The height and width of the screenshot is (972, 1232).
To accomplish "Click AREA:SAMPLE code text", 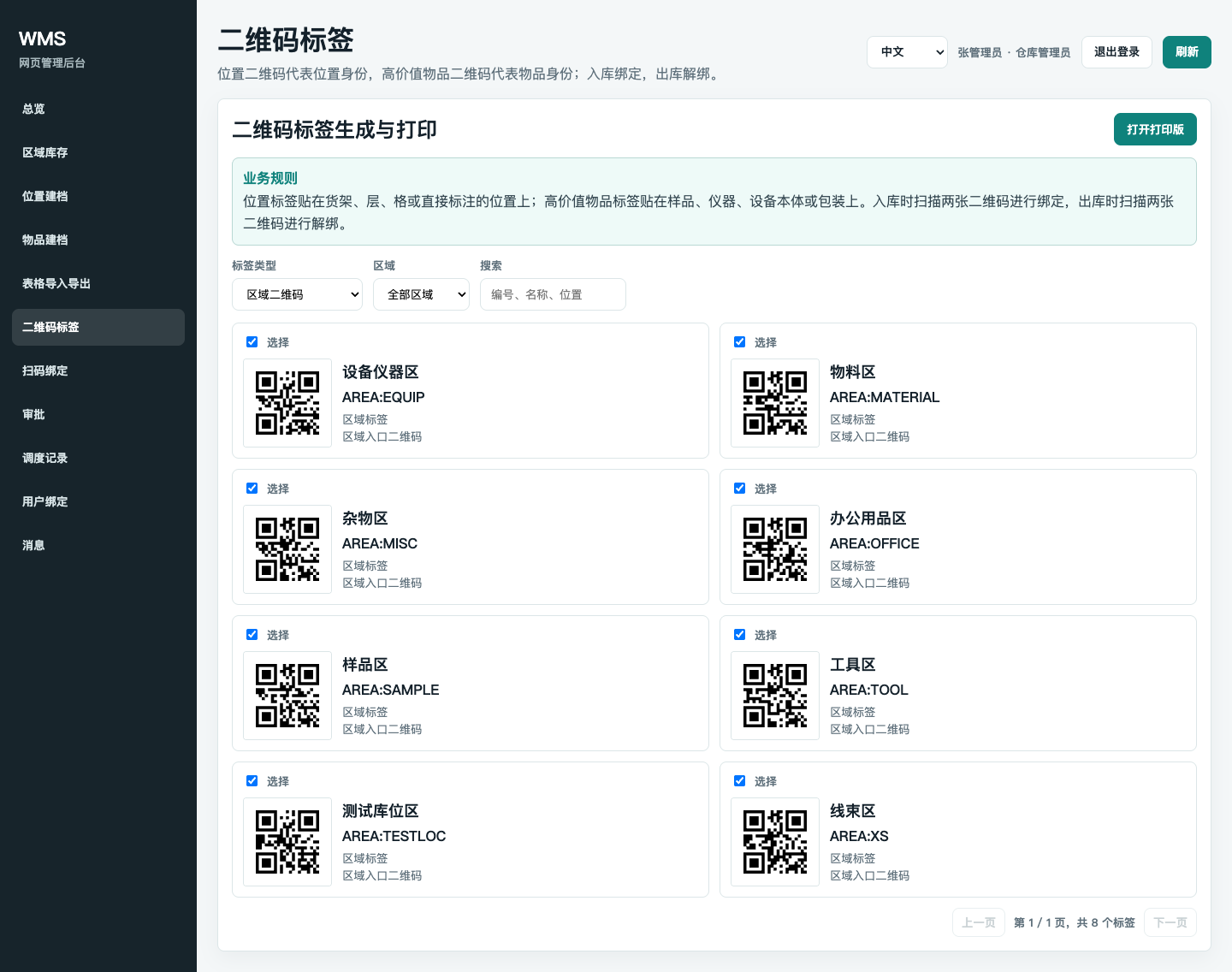I will coord(391,690).
